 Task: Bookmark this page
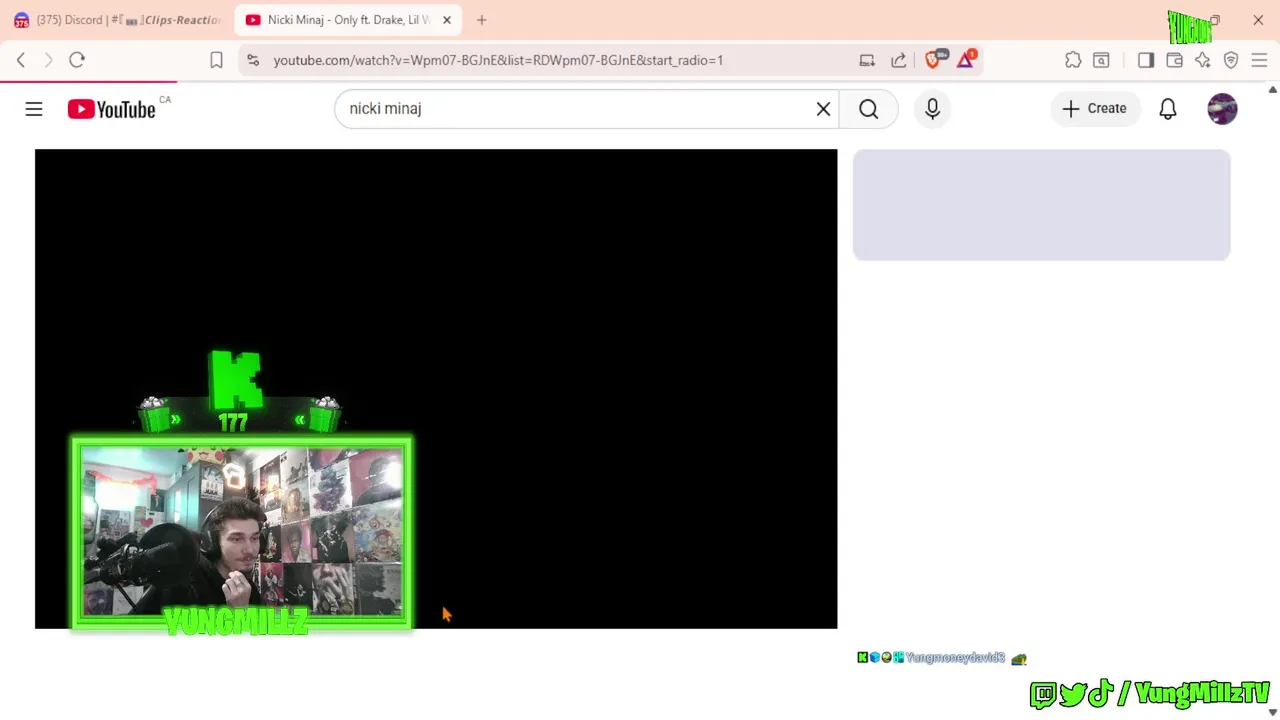[216, 60]
